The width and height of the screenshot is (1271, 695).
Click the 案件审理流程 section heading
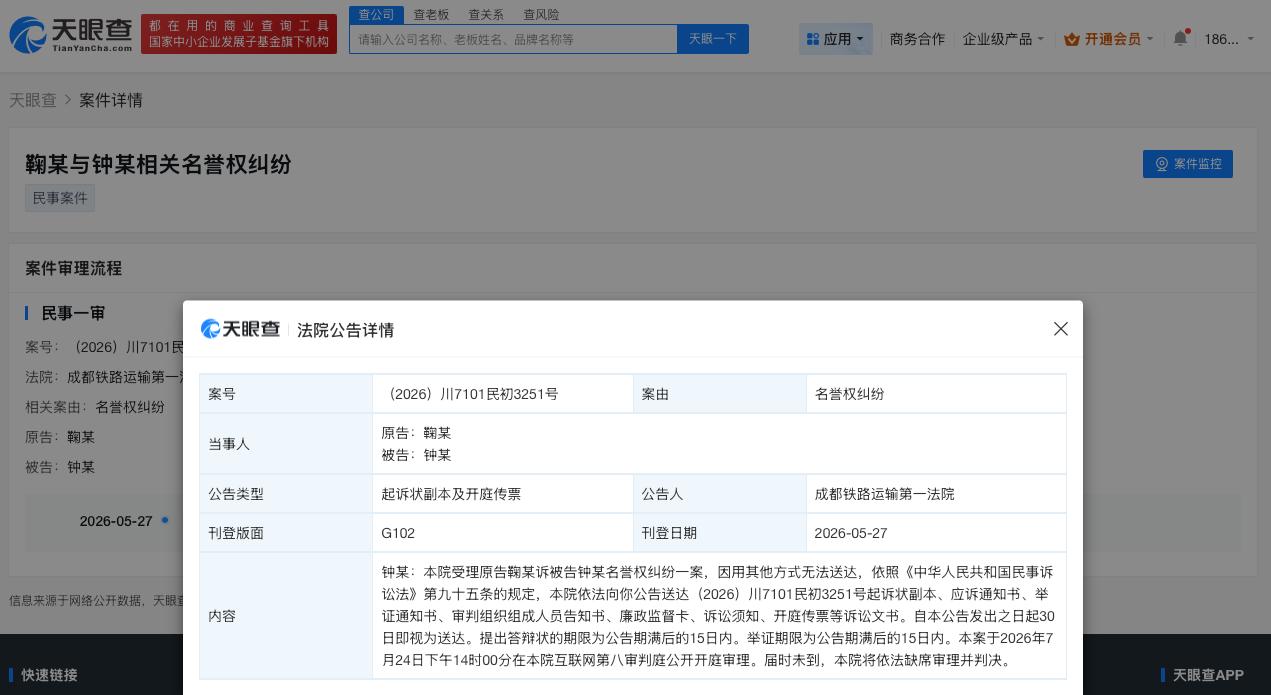coord(73,268)
